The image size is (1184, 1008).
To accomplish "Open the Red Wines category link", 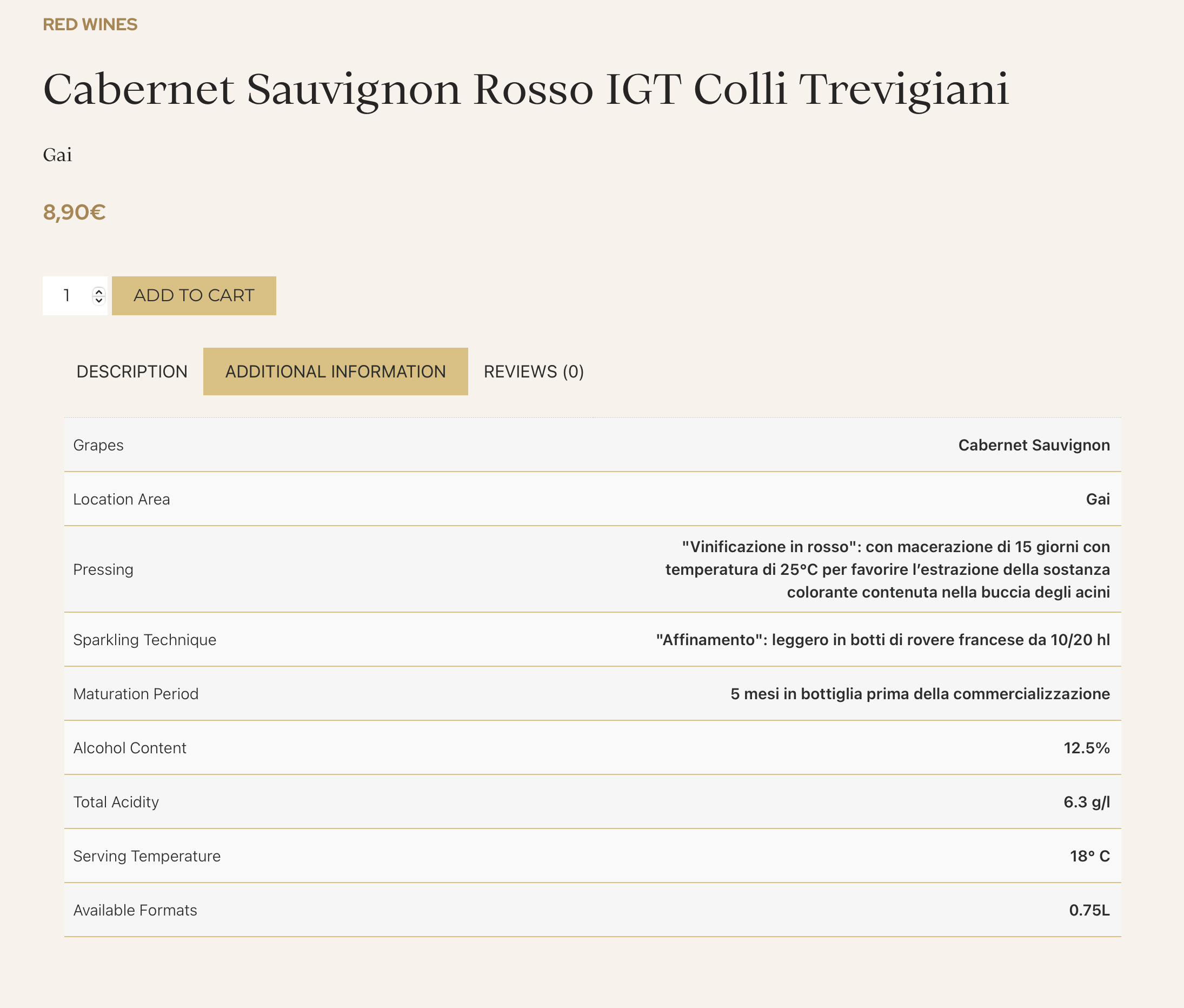I will click(90, 24).
